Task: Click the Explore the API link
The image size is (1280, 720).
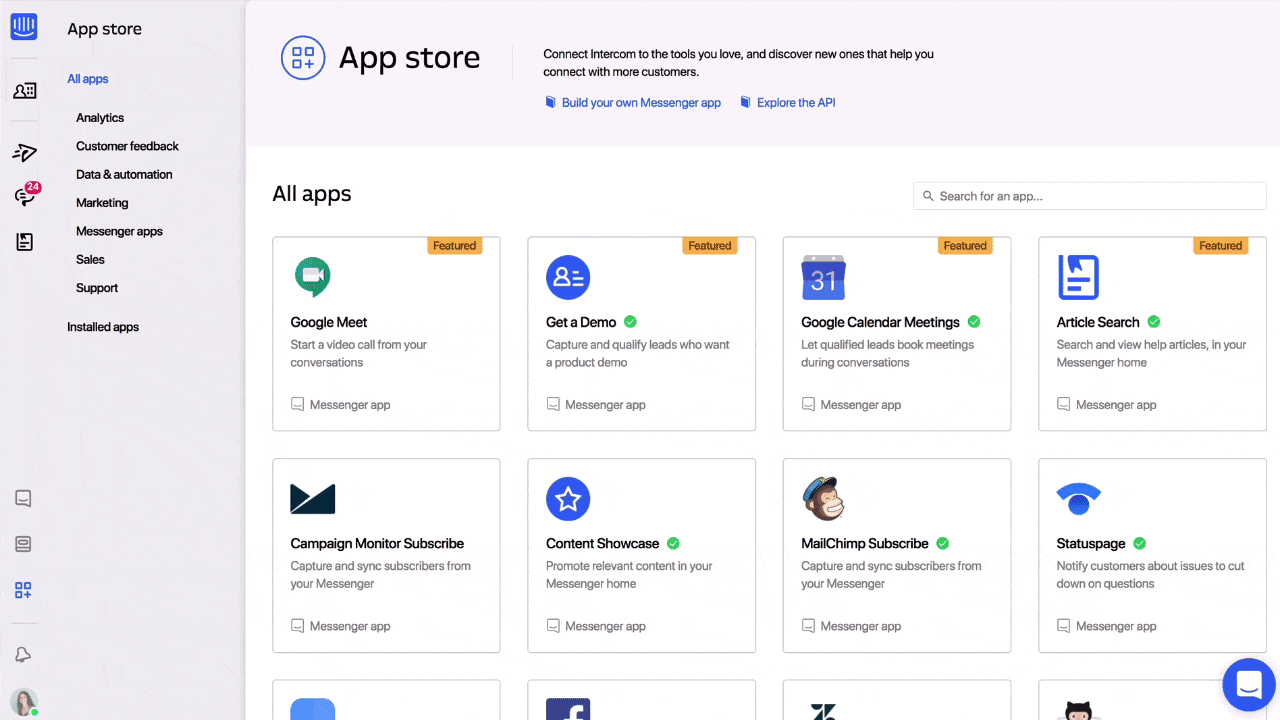Action: point(795,103)
